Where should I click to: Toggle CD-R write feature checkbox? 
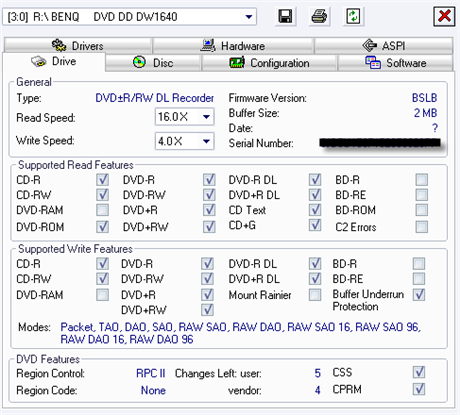click(102, 264)
